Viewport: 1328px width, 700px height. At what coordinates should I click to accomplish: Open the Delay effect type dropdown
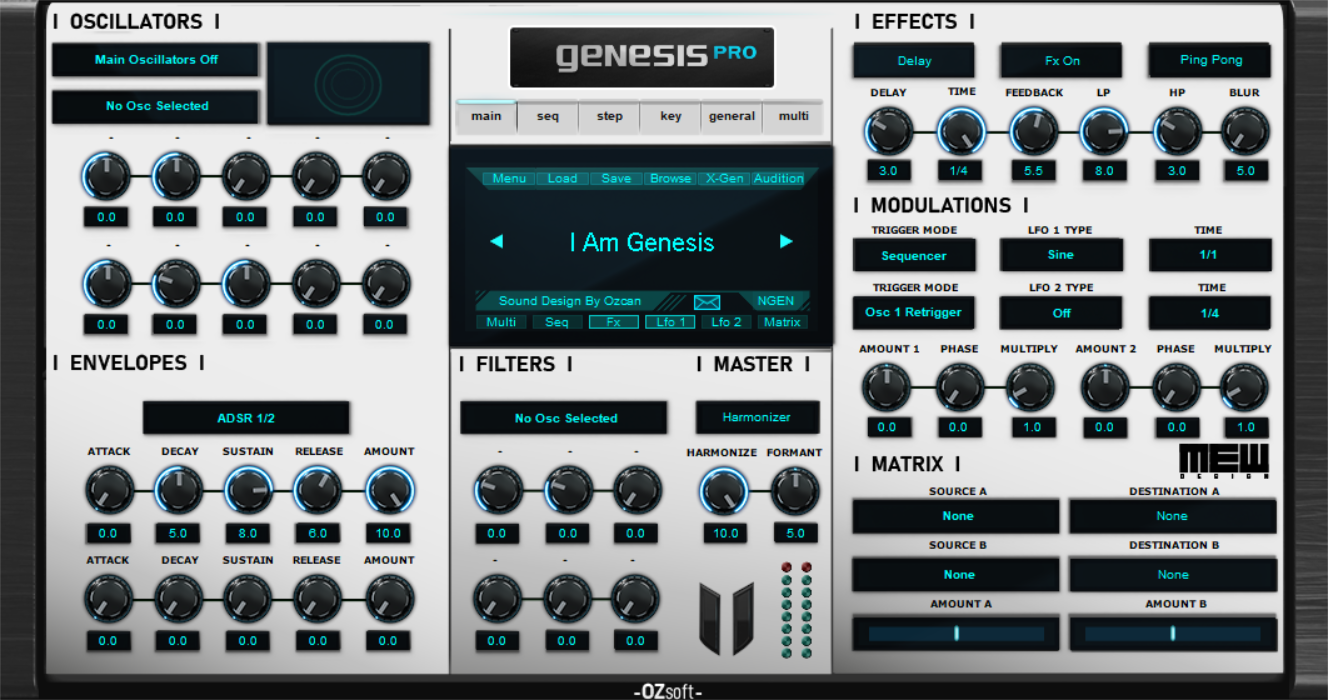914,60
